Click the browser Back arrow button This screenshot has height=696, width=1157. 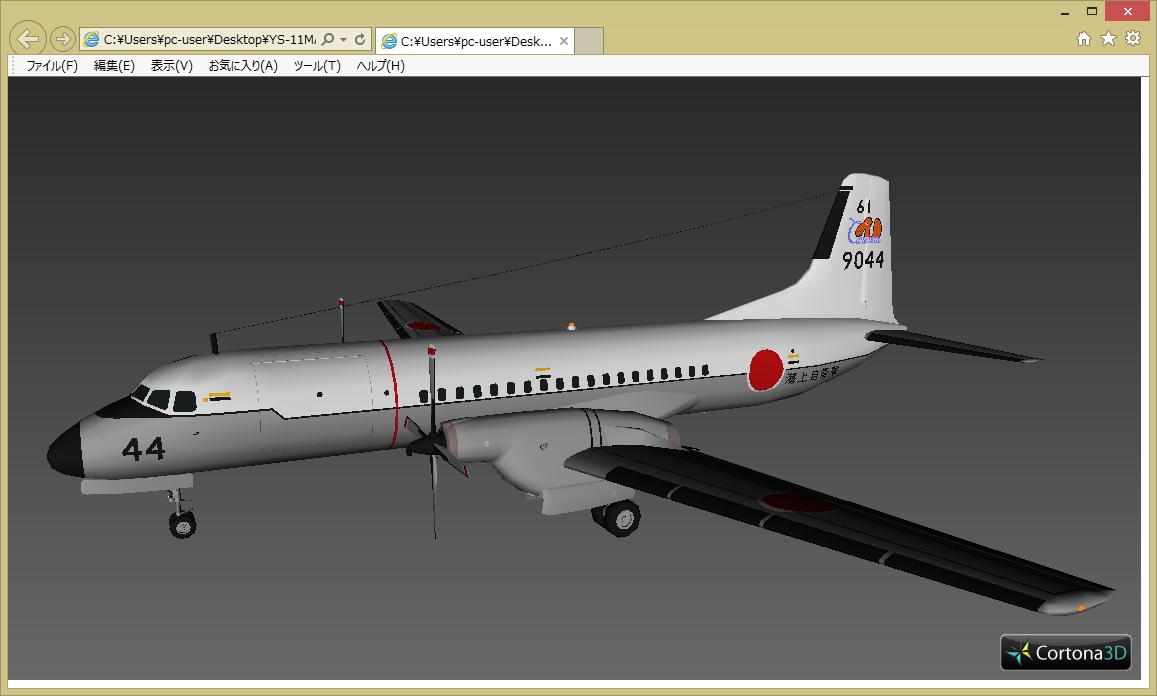click(x=28, y=39)
